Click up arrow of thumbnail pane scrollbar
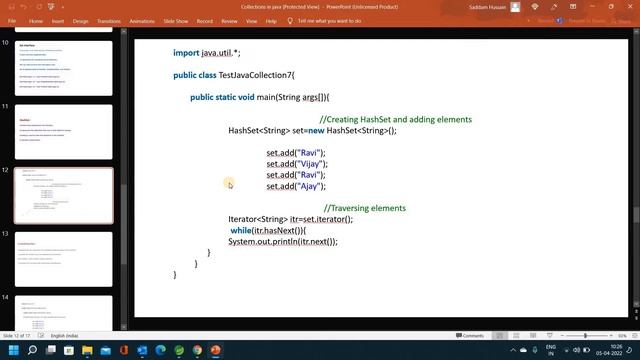The height and width of the screenshot is (360, 640). pyautogui.click(x=124, y=31)
